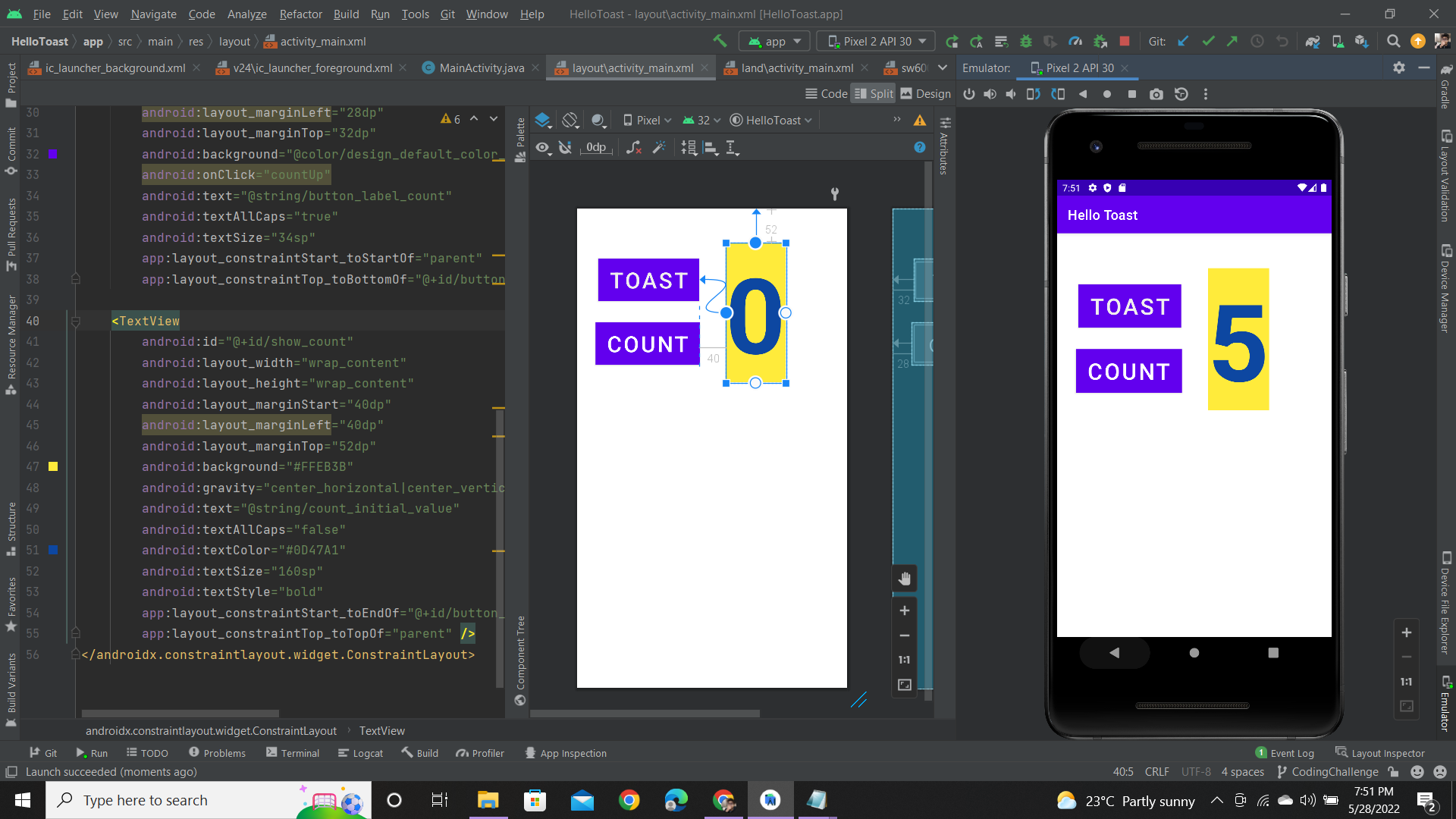Click the yellow color swatch beside line 47

[52, 466]
